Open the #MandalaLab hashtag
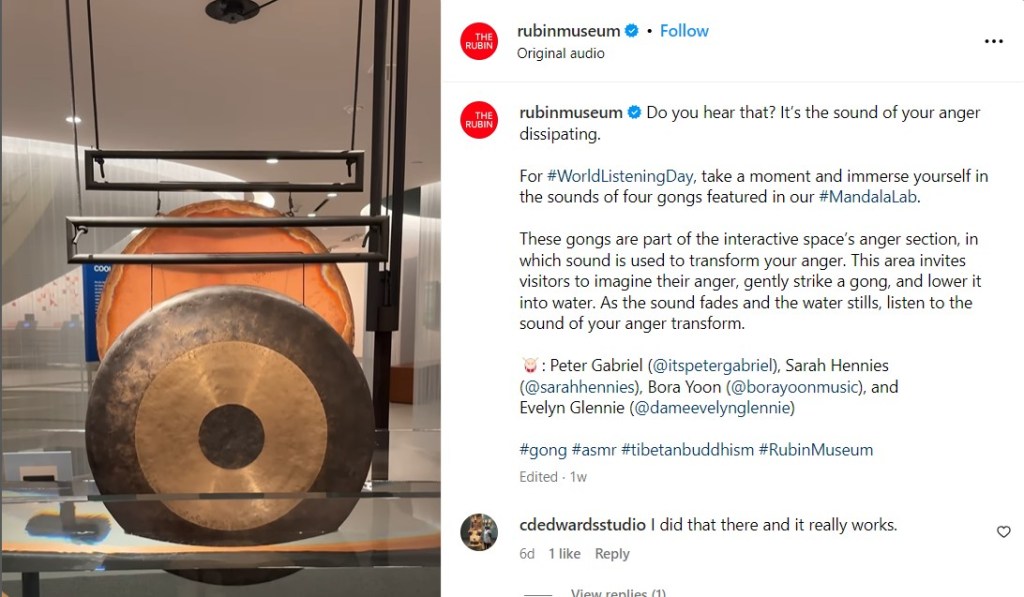1024x597 pixels. (868, 197)
